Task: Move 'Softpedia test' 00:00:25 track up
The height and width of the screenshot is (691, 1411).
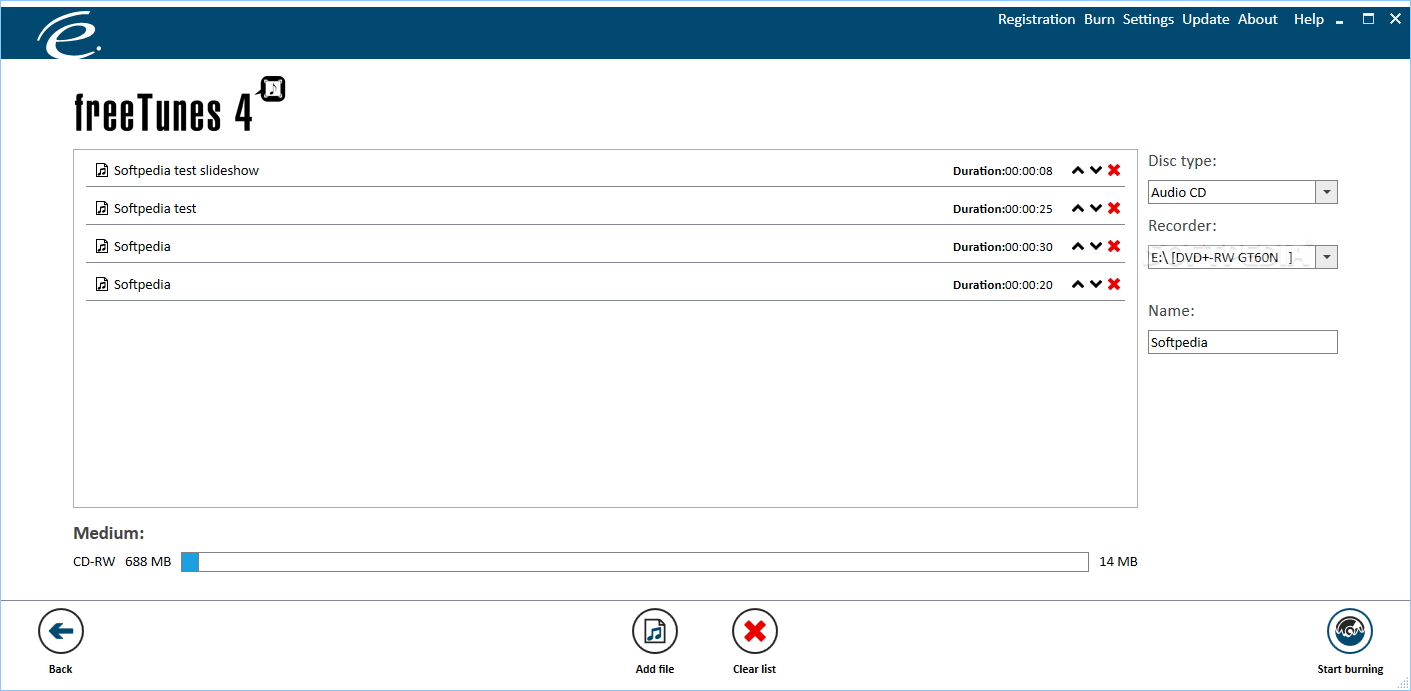Action: (x=1078, y=209)
